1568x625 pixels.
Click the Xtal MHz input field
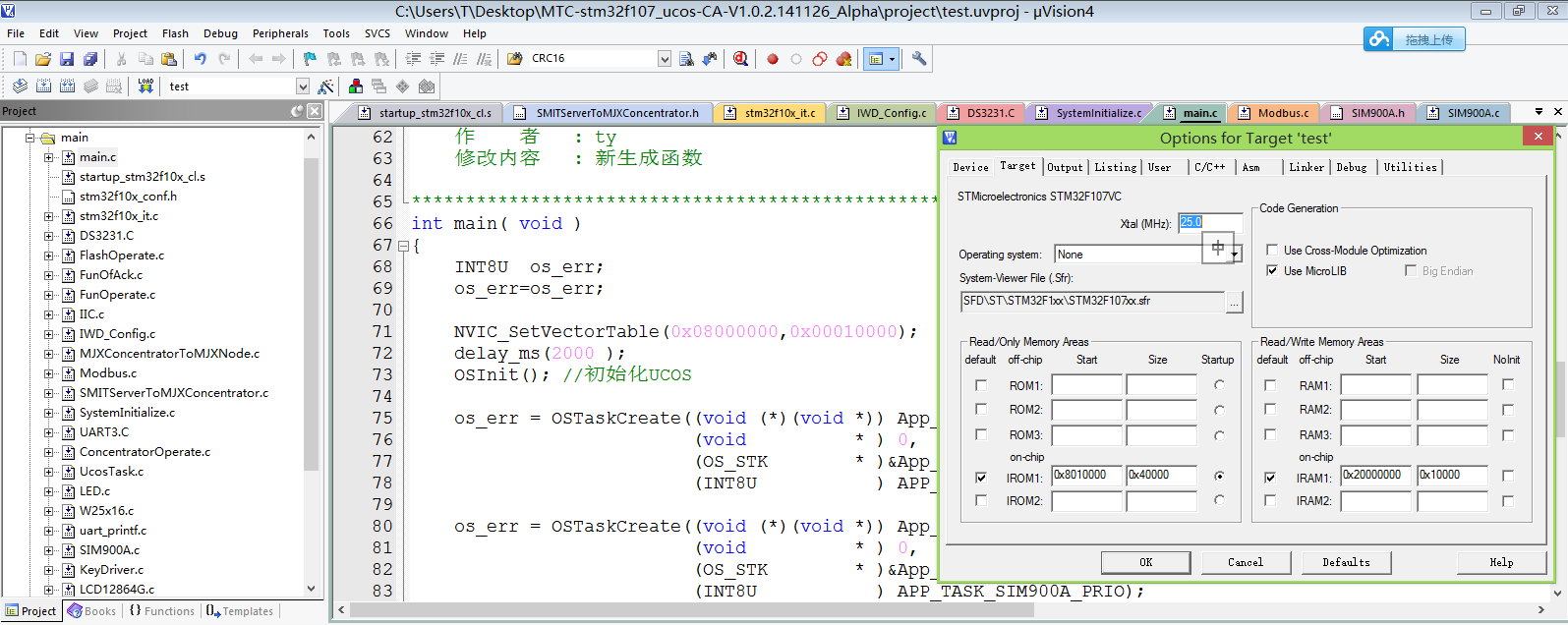1210,223
